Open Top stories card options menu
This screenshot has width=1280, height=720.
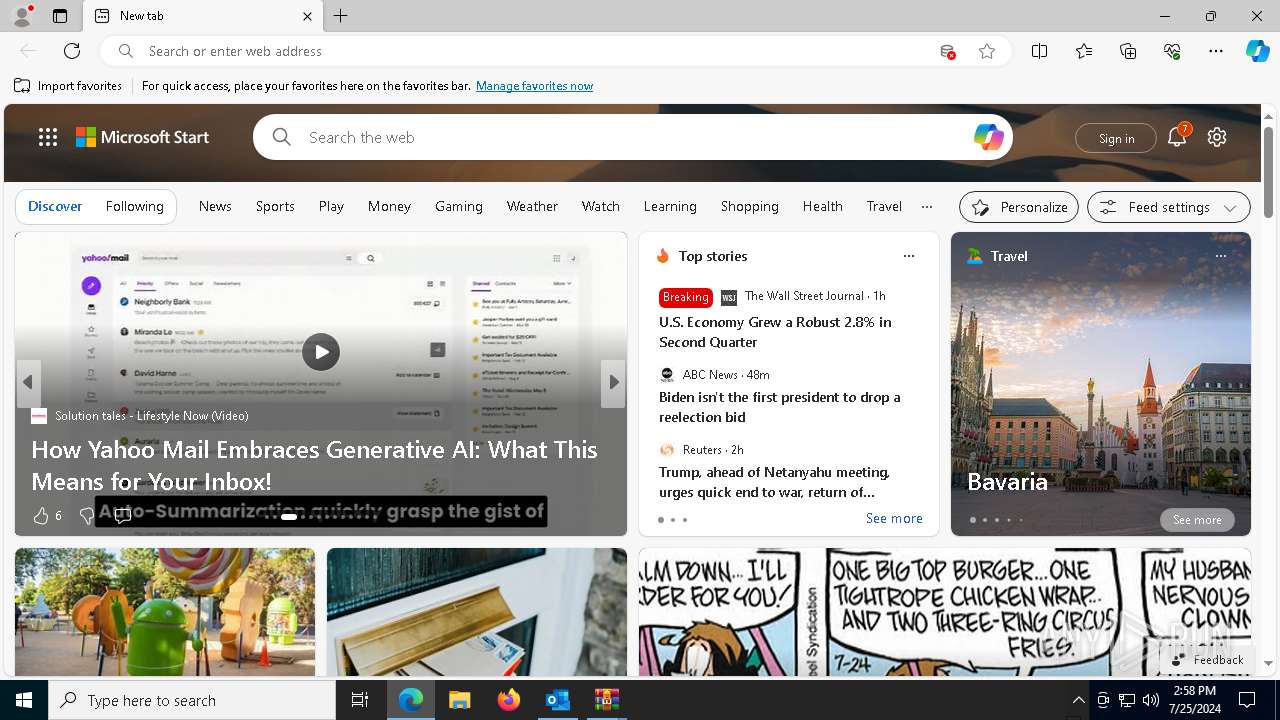(x=909, y=256)
